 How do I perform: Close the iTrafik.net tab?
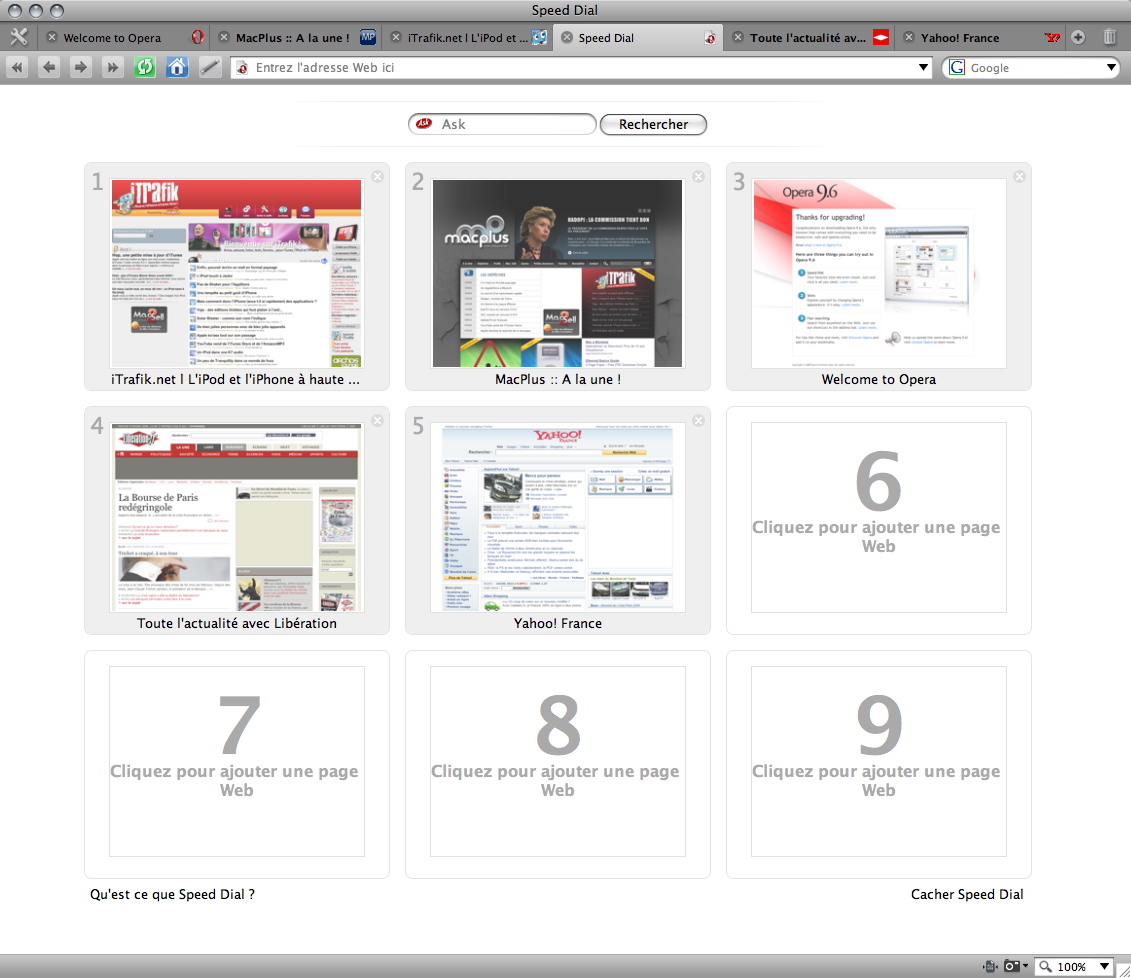(x=396, y=38)
